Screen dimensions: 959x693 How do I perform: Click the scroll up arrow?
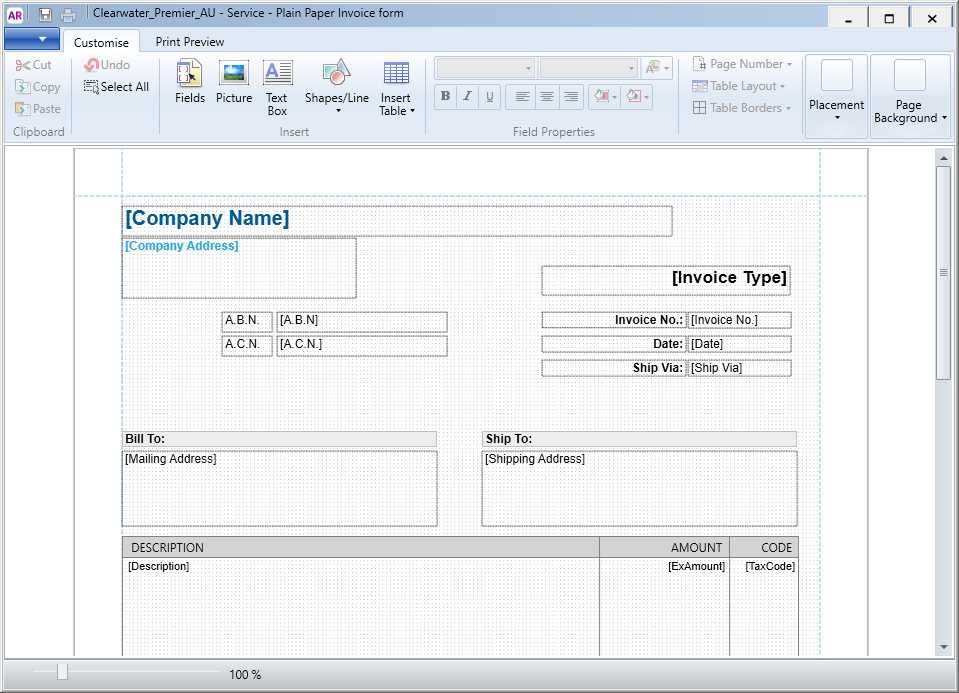(x=943, y=158)
